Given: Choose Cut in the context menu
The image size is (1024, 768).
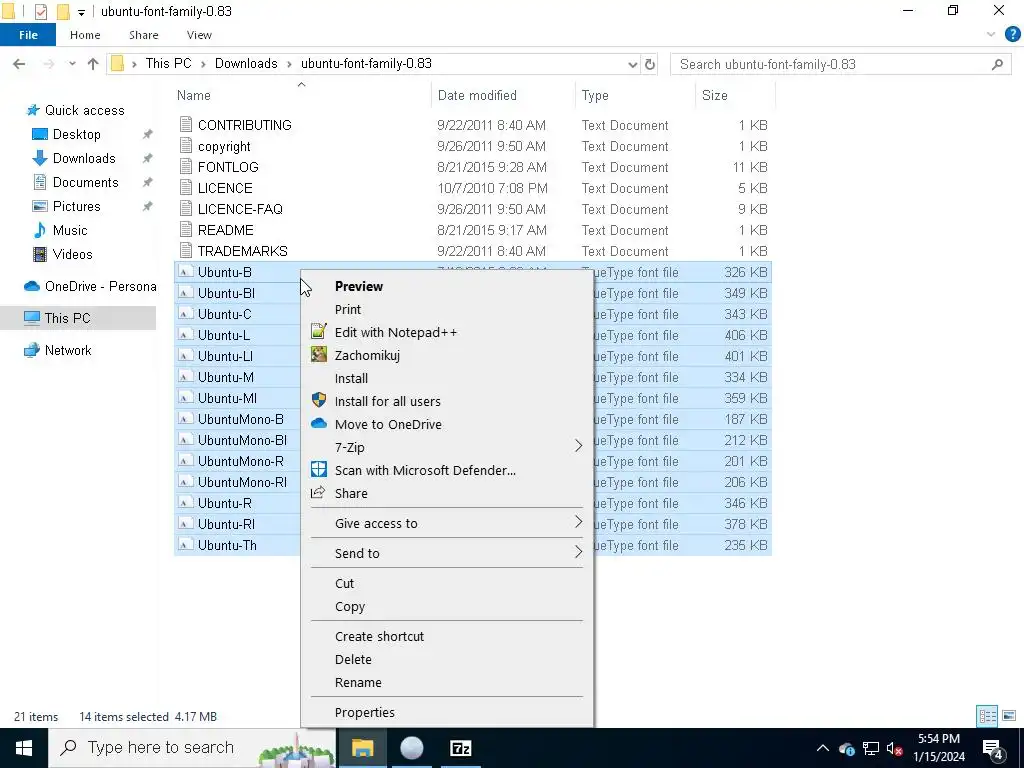Looking at the screenshot, I should 344,583.
